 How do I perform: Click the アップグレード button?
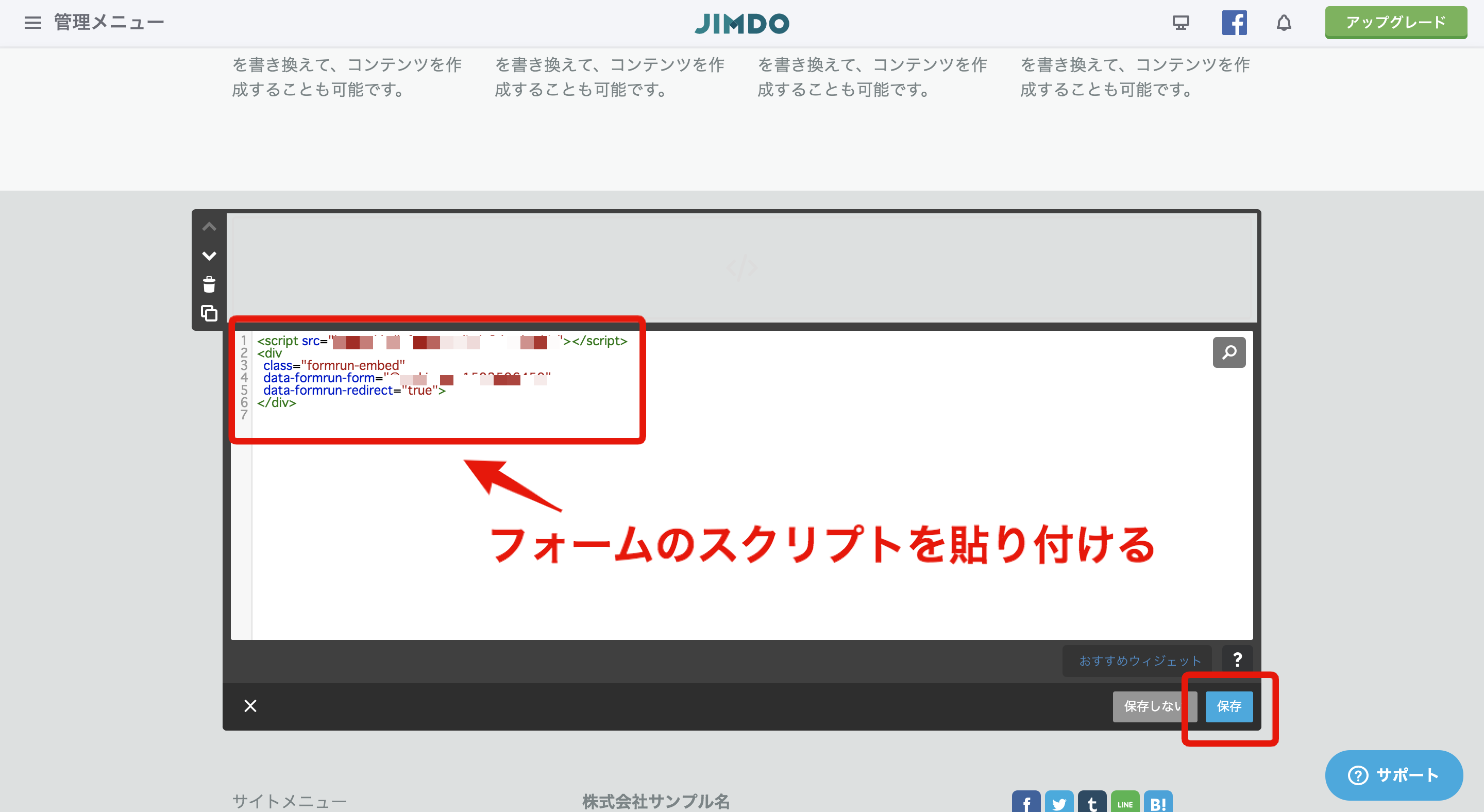1395,23
